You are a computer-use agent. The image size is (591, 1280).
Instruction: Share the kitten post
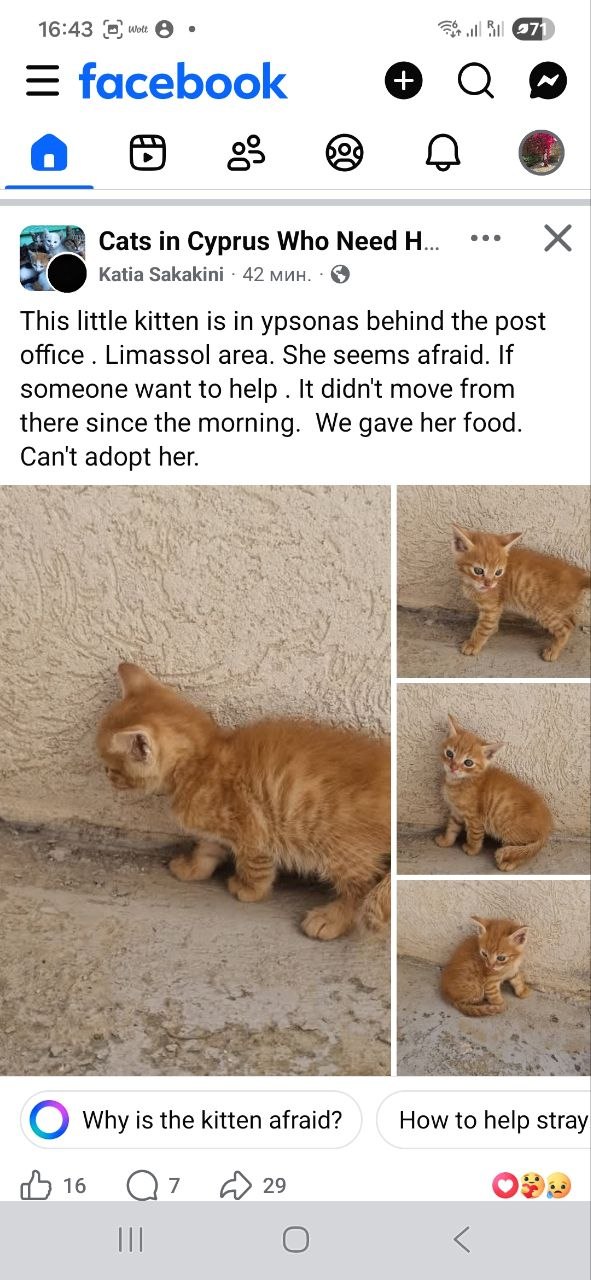(253, 1186)
